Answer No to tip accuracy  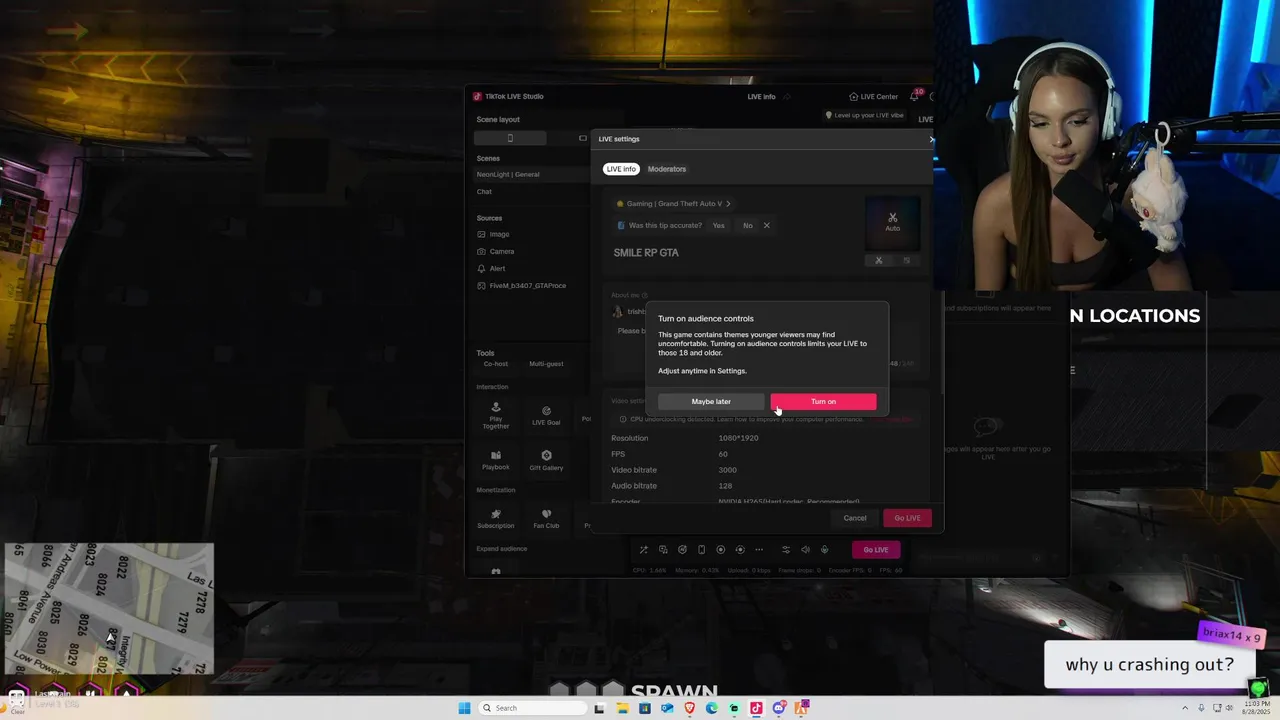(x=747, y=225)
